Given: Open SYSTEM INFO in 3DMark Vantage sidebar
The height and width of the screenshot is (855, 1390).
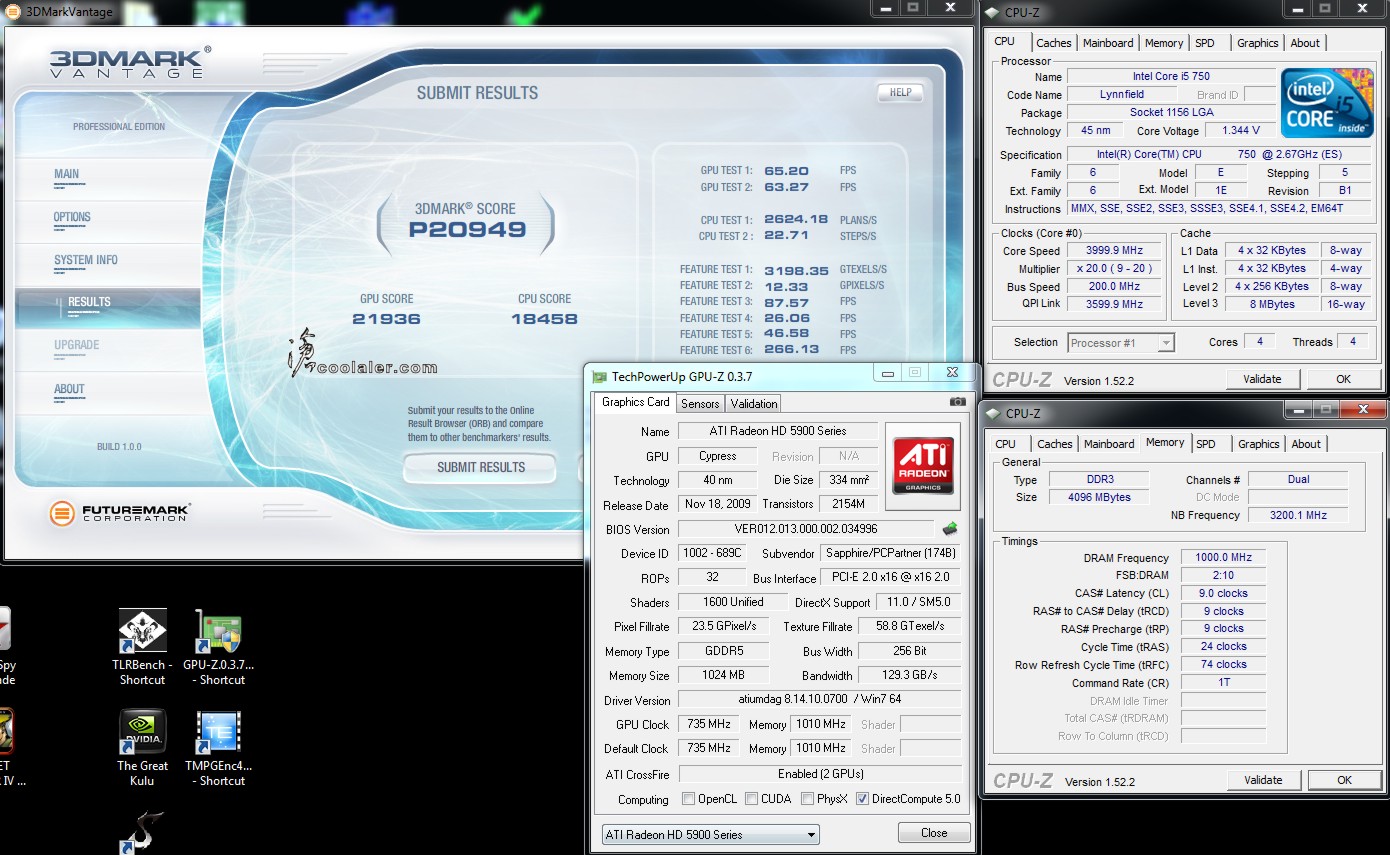Looking at the screenshot, I should 86,260.
